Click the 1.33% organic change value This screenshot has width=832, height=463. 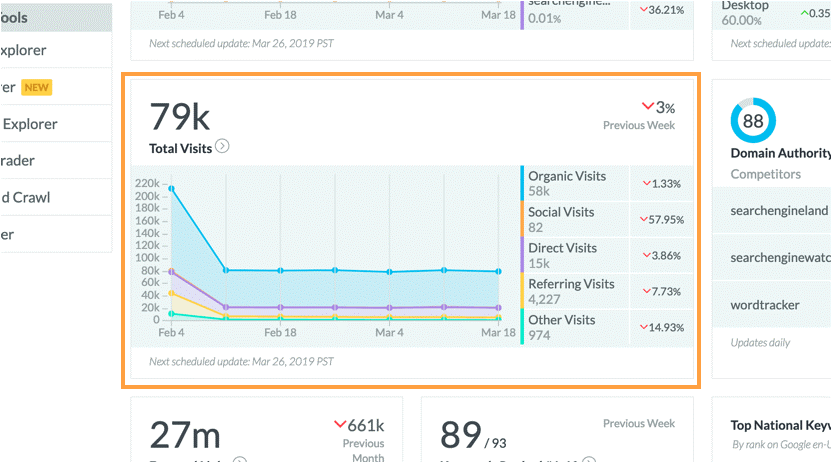[x=665, y=184]
